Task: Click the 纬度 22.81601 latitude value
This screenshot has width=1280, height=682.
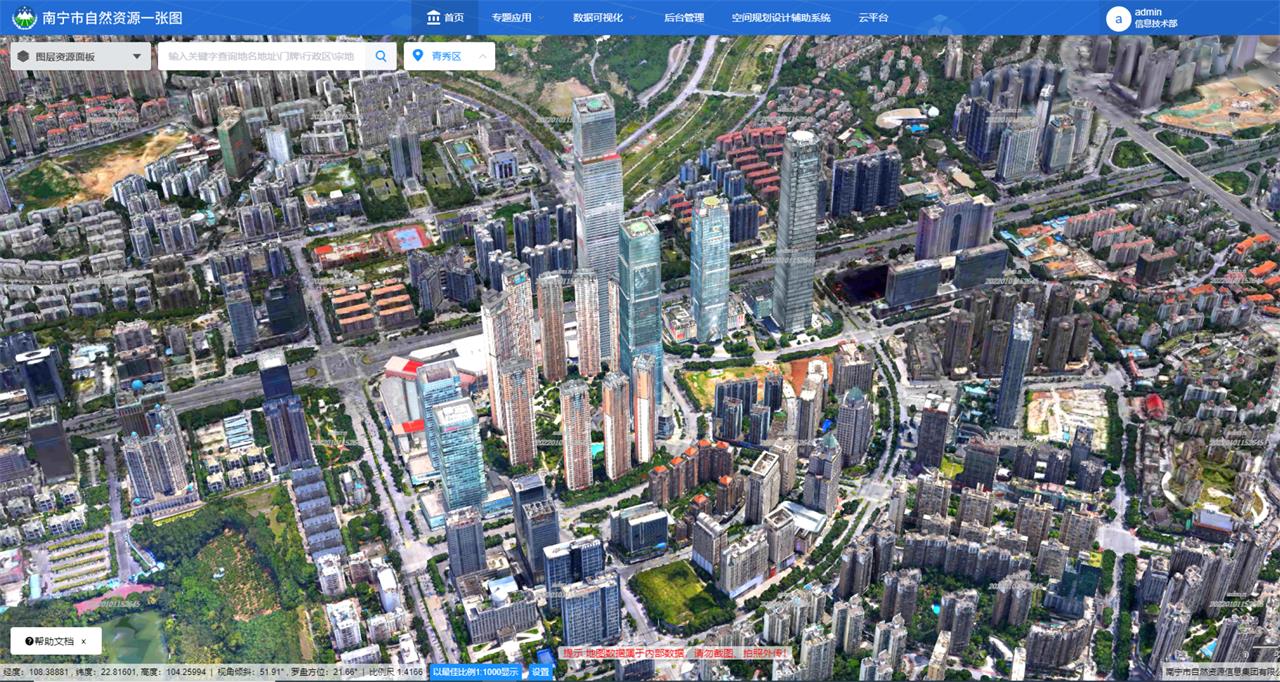Action: coord(106,673)
